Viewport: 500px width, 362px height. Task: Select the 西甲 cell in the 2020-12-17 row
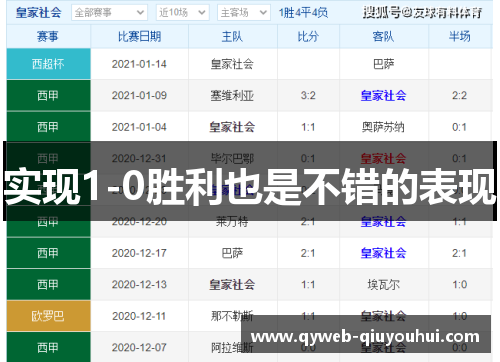(48, 253)
